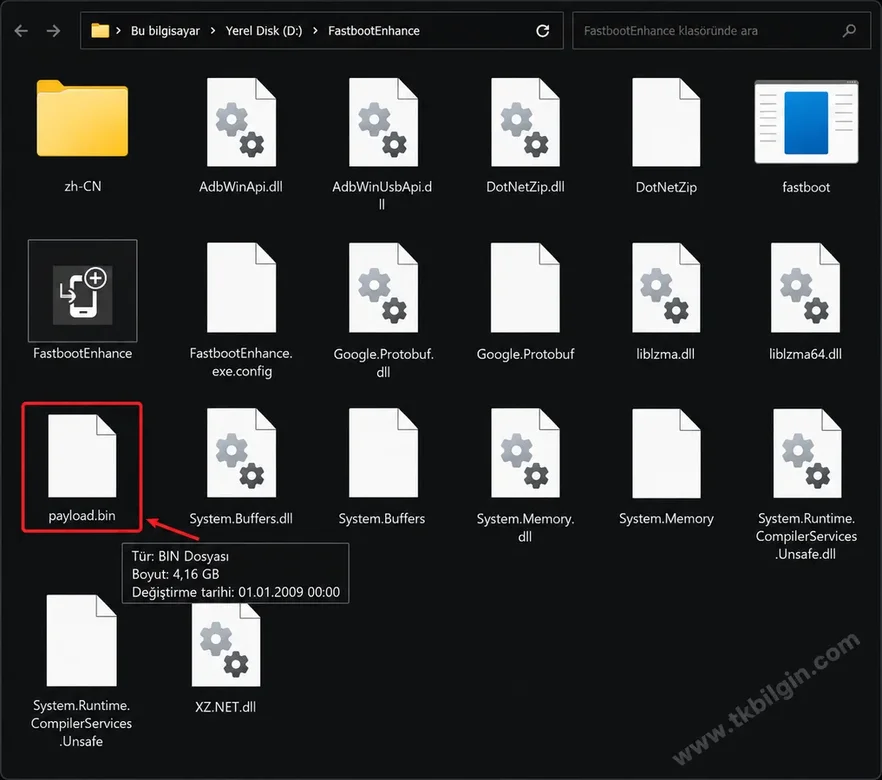Open the zh-CN folder icon
Viewport: 882px width, 780px height.
pos(82,118)
